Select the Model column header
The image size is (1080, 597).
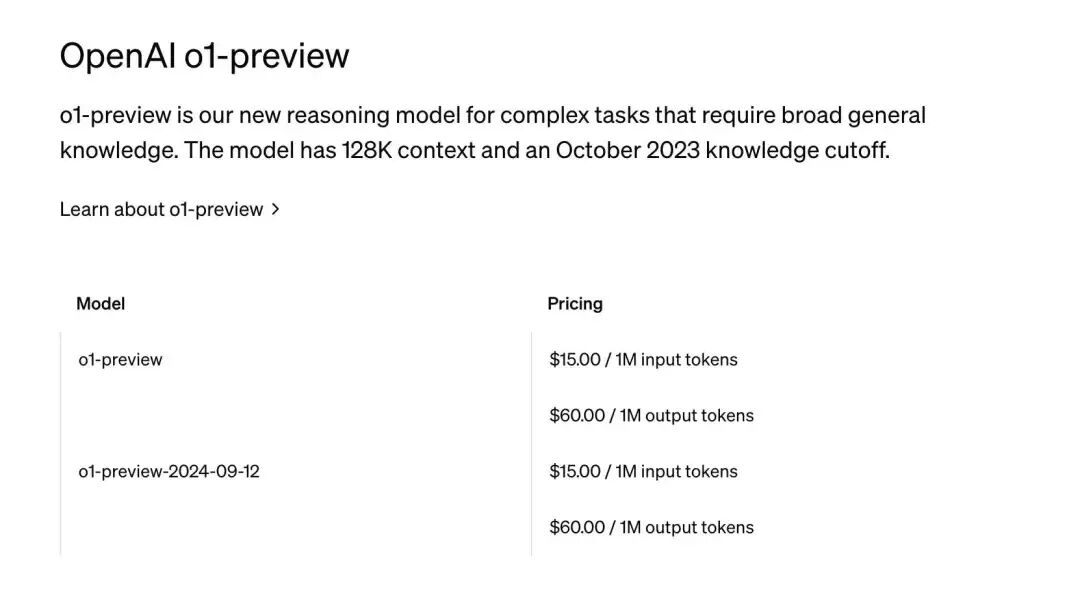(100, 303)
